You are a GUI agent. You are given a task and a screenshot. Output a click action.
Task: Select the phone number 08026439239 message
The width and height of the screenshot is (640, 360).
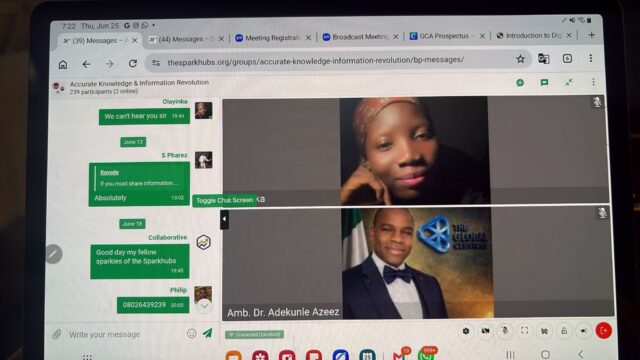click(x=153, y=305)
